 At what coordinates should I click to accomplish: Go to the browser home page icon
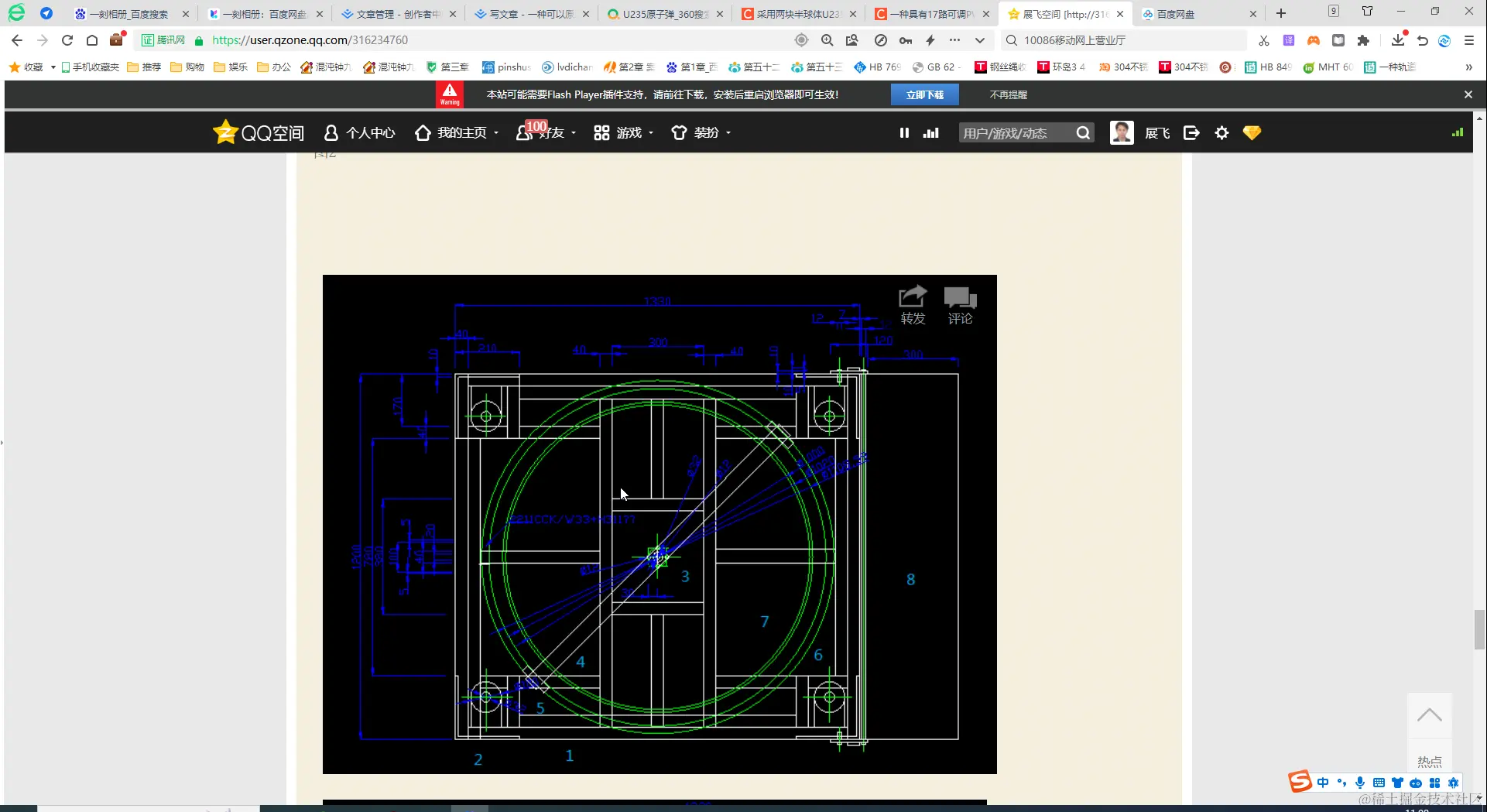(x=92, y=40)
